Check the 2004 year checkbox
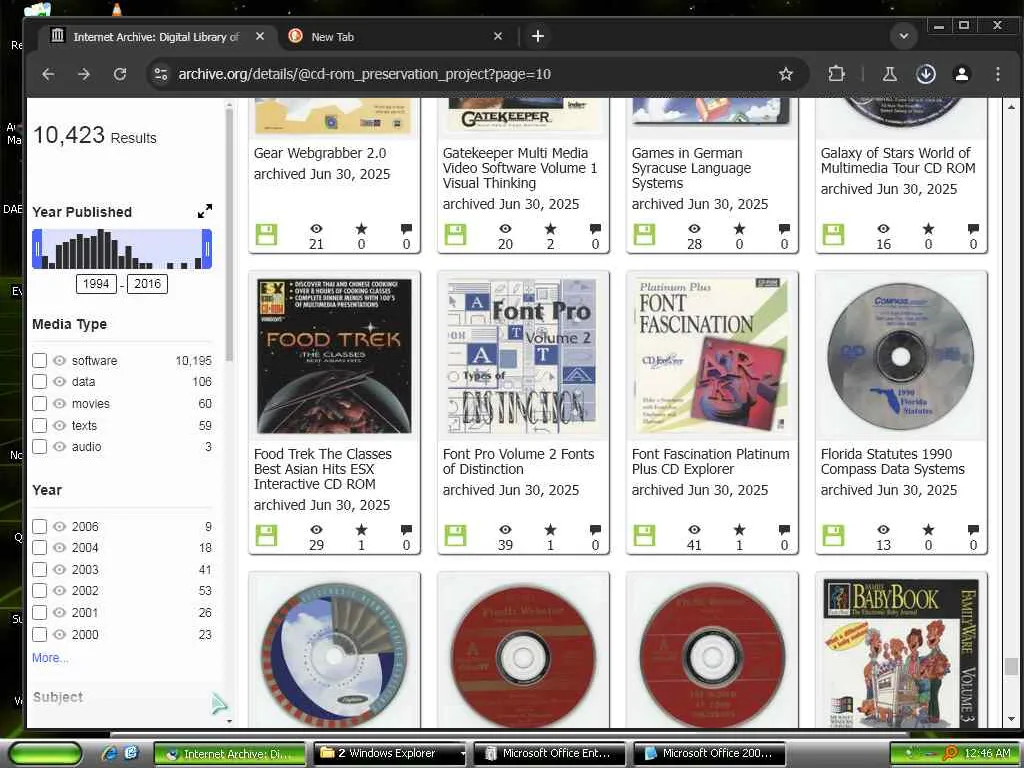Screen dimensions: 1024x768 click(39, 547)
